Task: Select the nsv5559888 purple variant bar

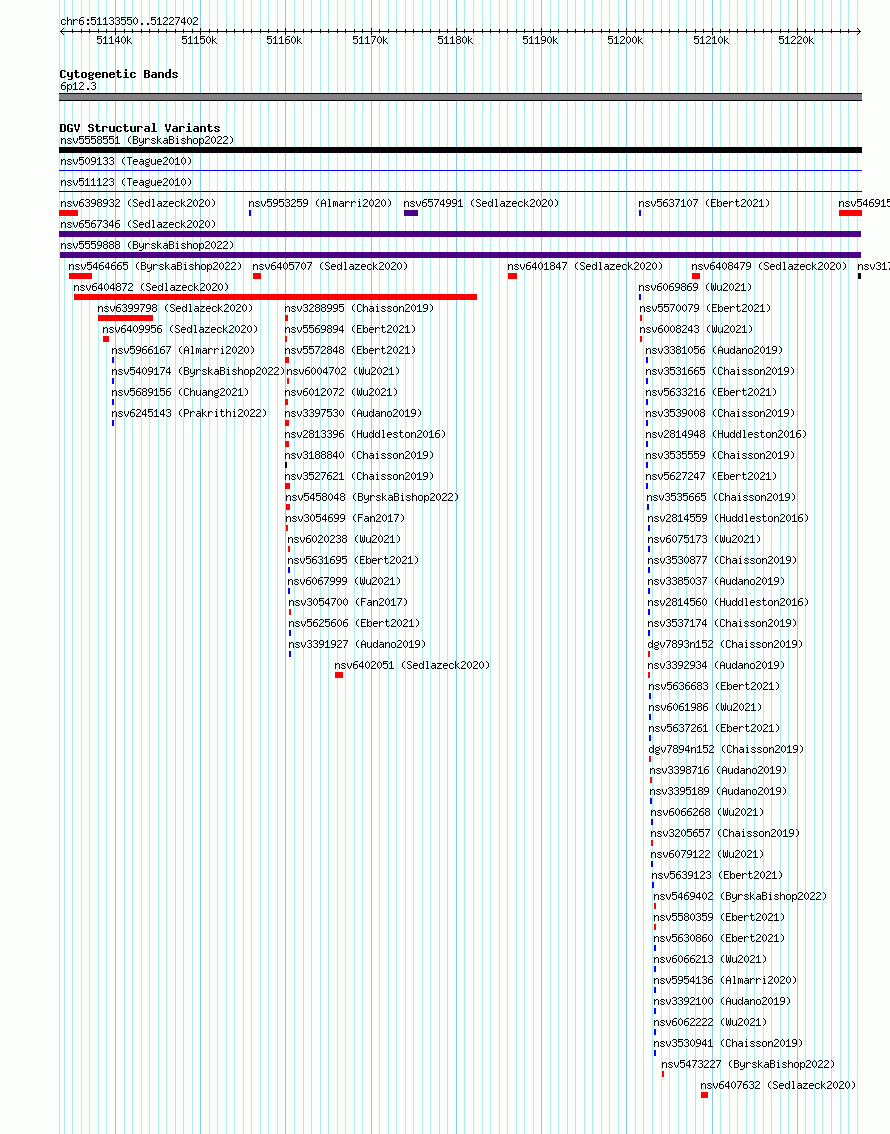Action: pos(461,255)
